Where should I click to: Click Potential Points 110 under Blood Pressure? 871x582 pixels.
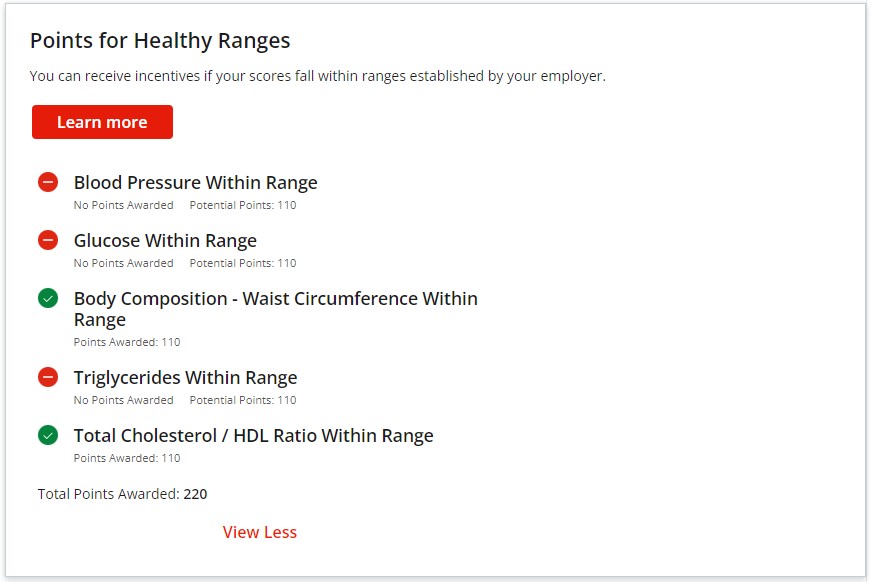[243, 205]
